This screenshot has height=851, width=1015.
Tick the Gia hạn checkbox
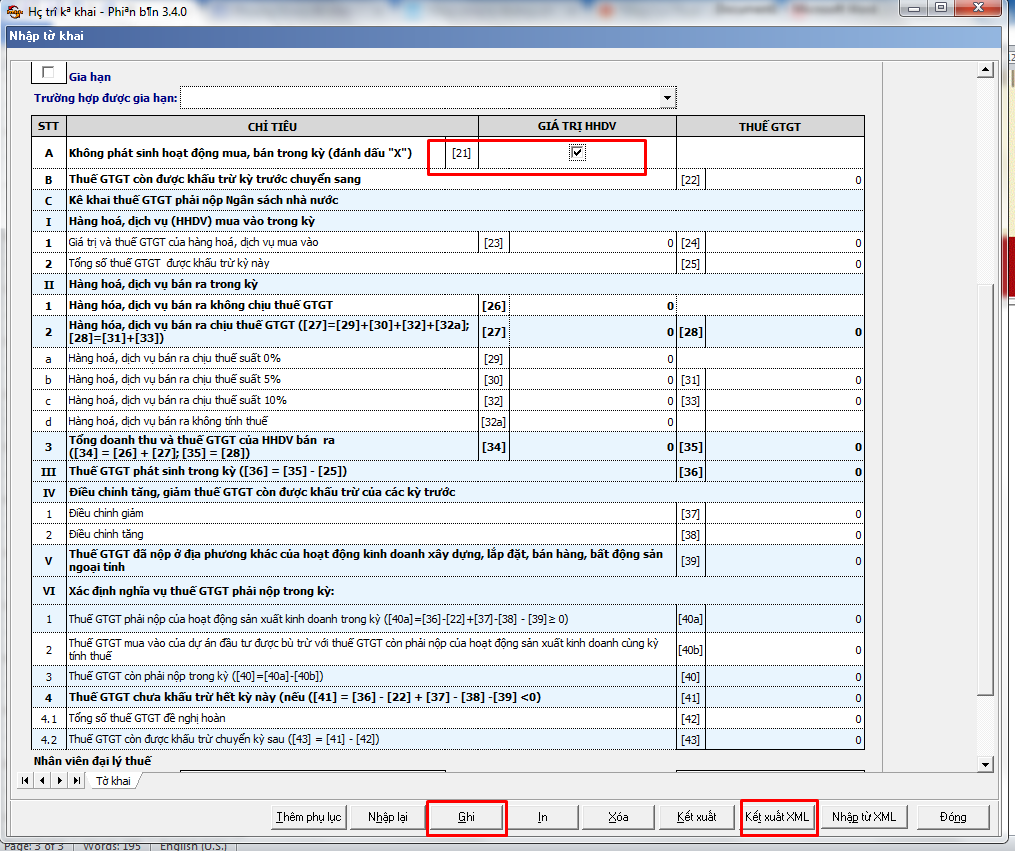pyautogui.click(x=48, y=73)
